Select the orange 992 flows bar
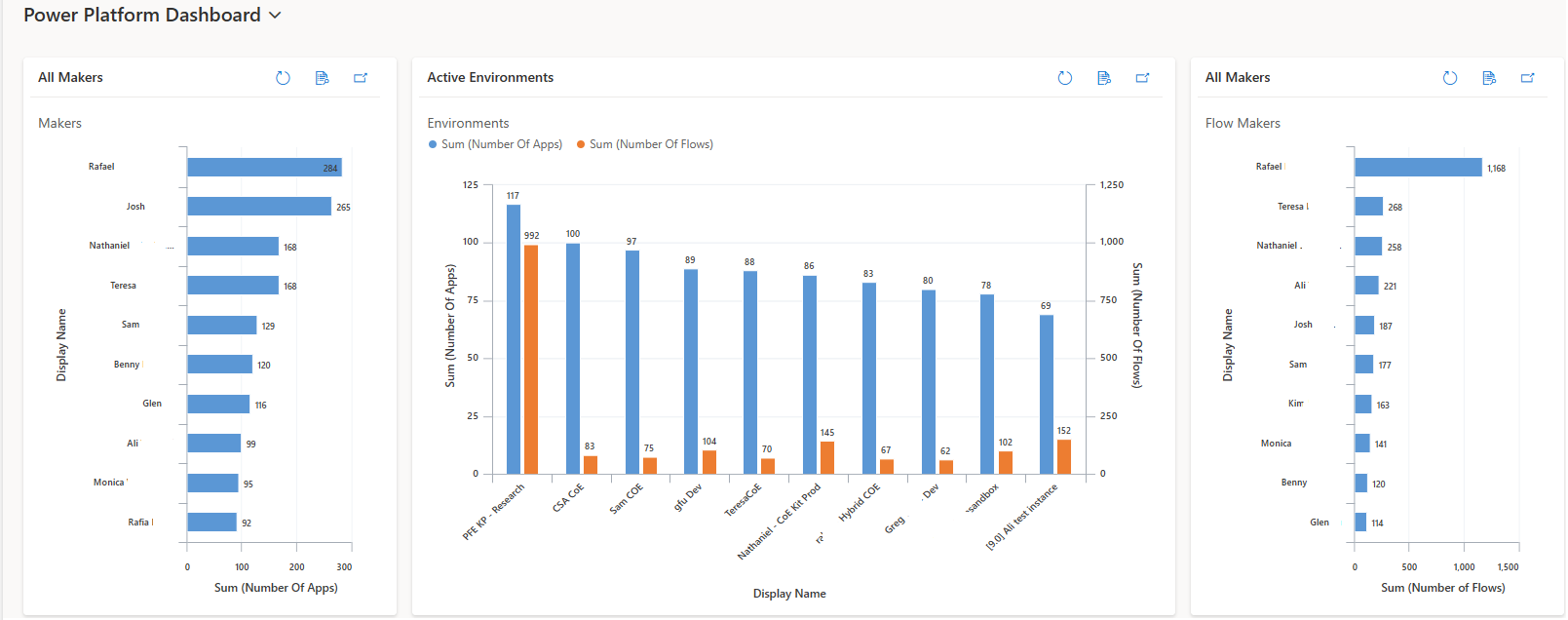The width and height of the screenshot is (1568, 620). click(x=531, y=360)
